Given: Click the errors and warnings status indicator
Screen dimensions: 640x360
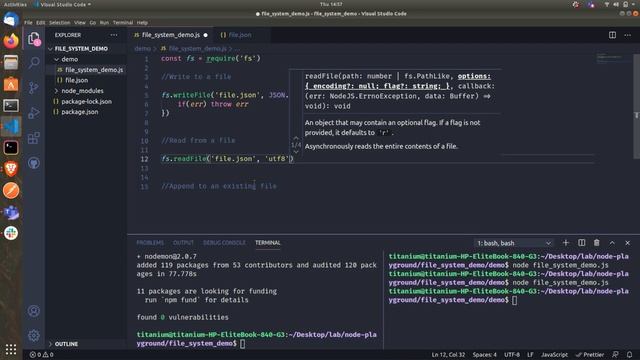Looking at the screenshot, I should (41, 355).
